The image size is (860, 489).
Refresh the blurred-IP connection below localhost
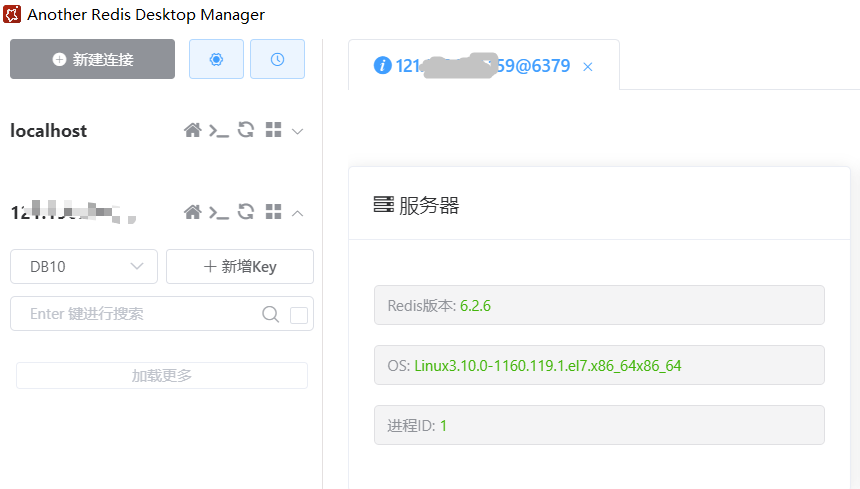click(246, 212)
